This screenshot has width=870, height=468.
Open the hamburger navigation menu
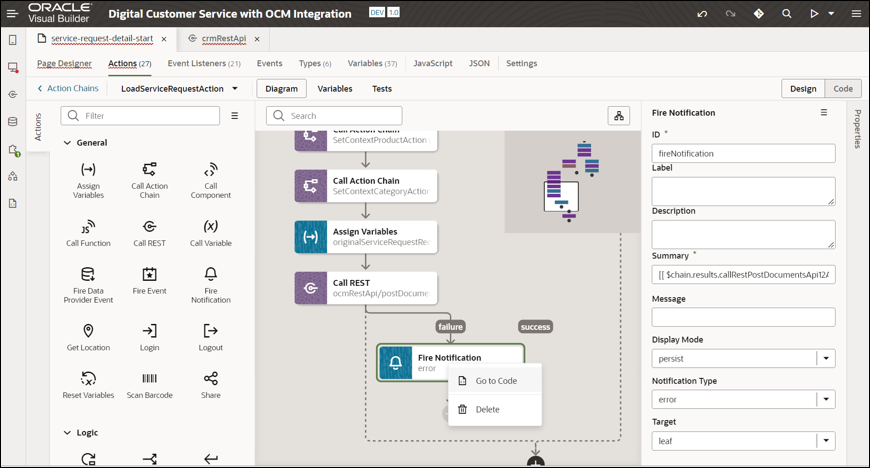coord(12,13)
